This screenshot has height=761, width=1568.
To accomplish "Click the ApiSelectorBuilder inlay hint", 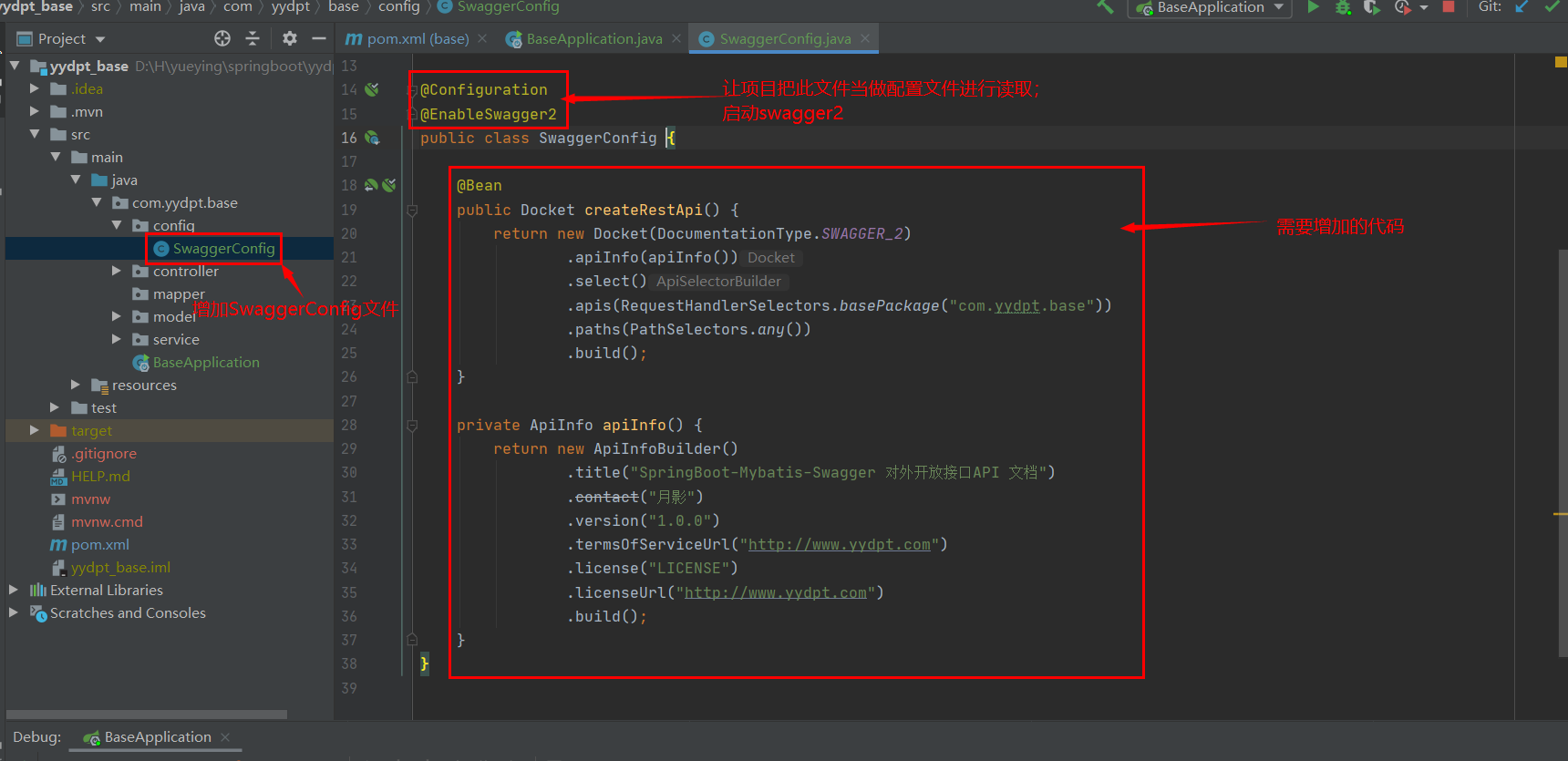I will 718,282.
